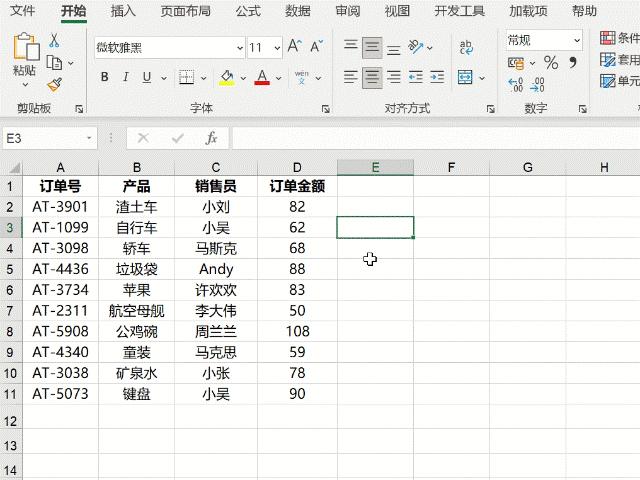Toggle center horizontal alignment
The width and height of the screenshot is (640, 480).
(372, 78)
